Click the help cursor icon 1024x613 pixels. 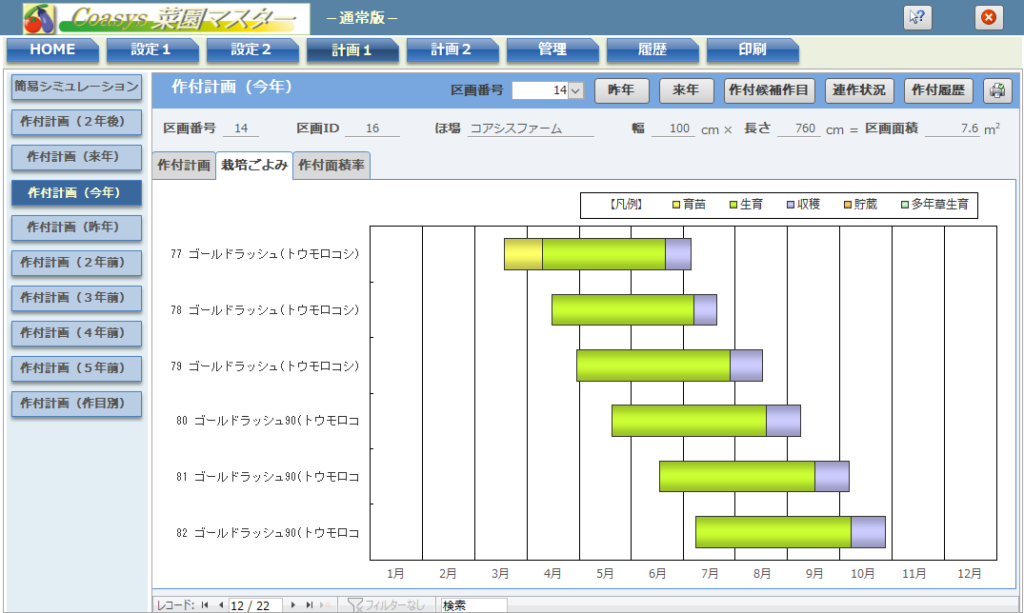pos(917,17)
